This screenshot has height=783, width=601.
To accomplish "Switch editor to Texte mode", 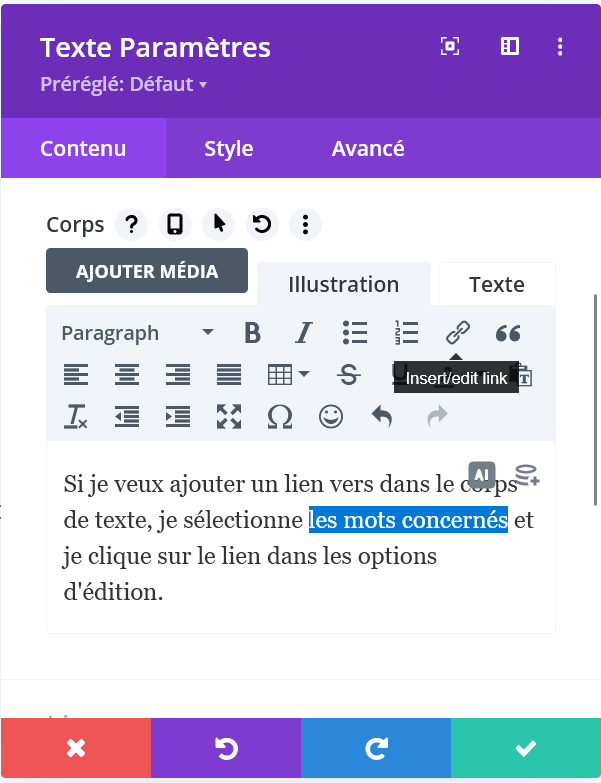I will [x=496, y=284].
